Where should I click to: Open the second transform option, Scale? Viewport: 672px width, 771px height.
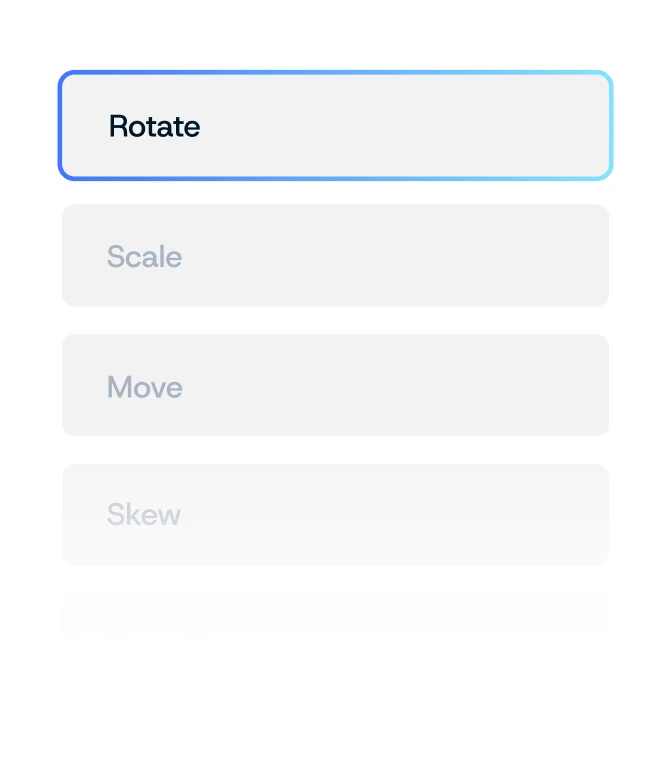tap(335, 256)
